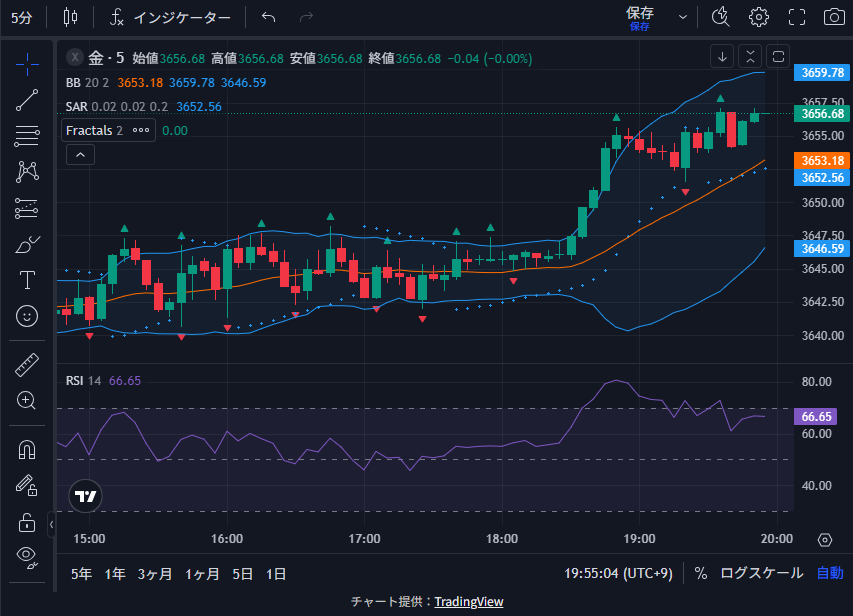
Task: Expand the save options dropdown arrow
Action: click(683, 17)
